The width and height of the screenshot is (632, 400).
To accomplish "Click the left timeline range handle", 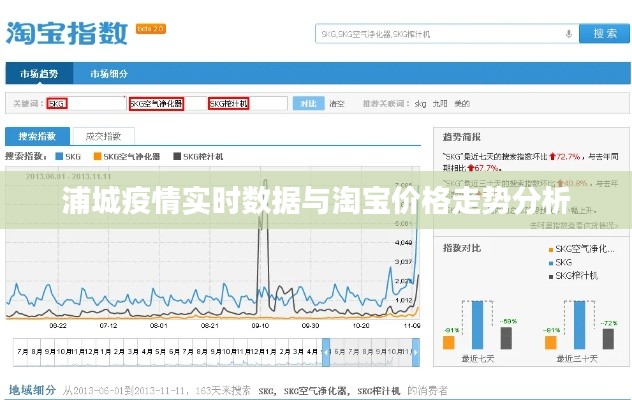I will [x=326, y=351].
